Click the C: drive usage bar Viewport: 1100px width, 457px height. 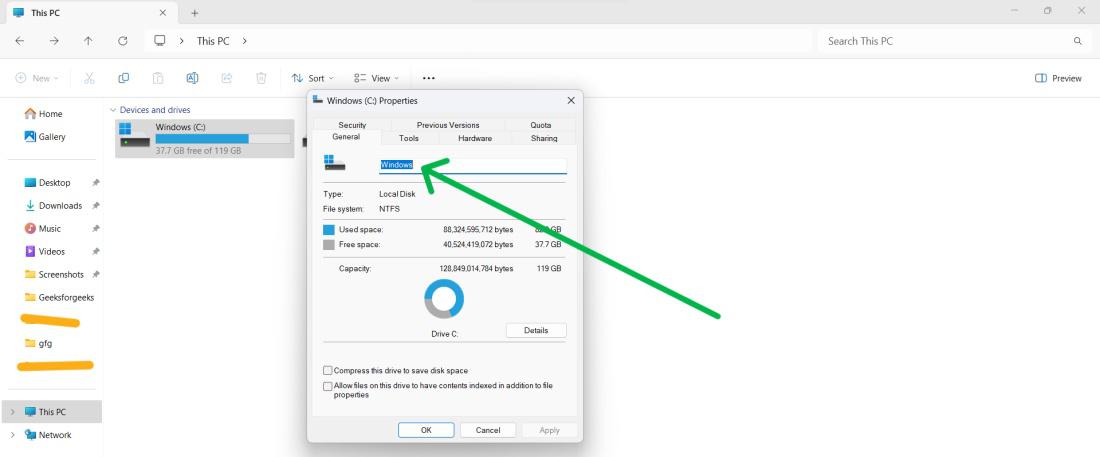point(222,139)
